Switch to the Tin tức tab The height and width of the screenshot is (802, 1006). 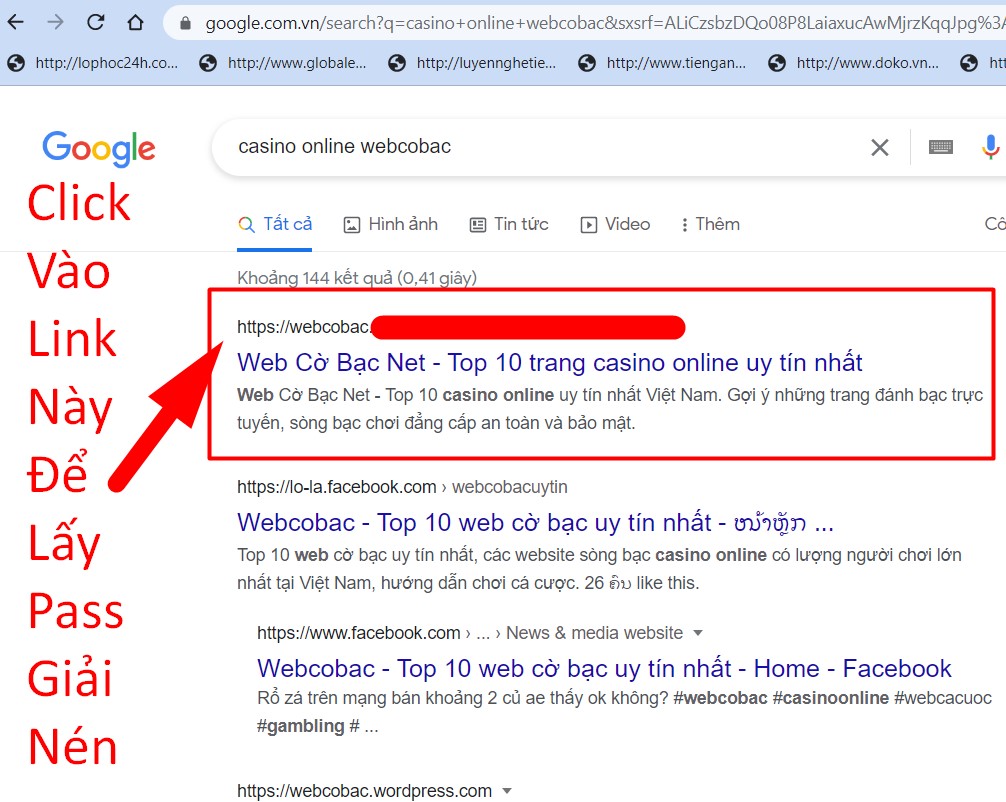(x=509, y=225)
